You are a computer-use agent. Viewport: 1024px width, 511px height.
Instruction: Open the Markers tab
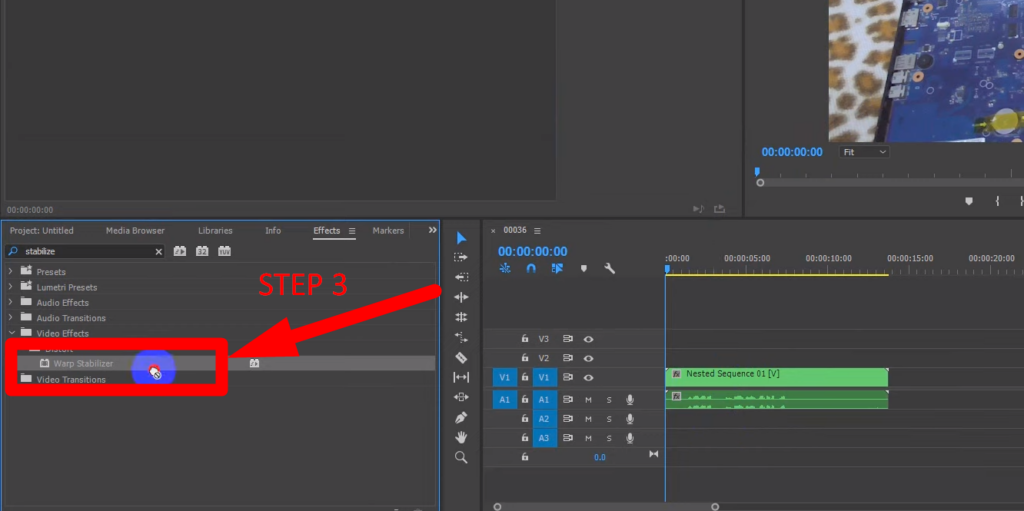click(388, 231)
